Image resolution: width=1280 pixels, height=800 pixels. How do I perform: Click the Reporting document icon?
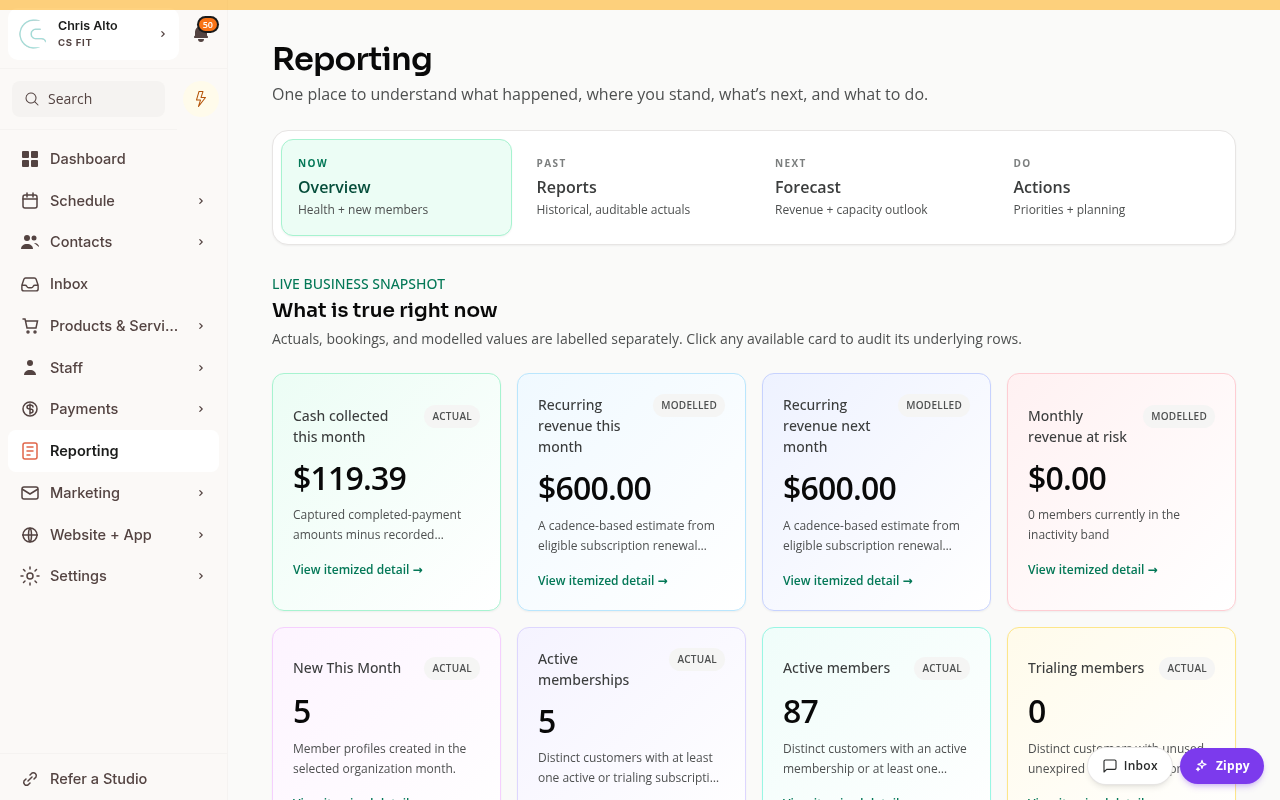30,451
